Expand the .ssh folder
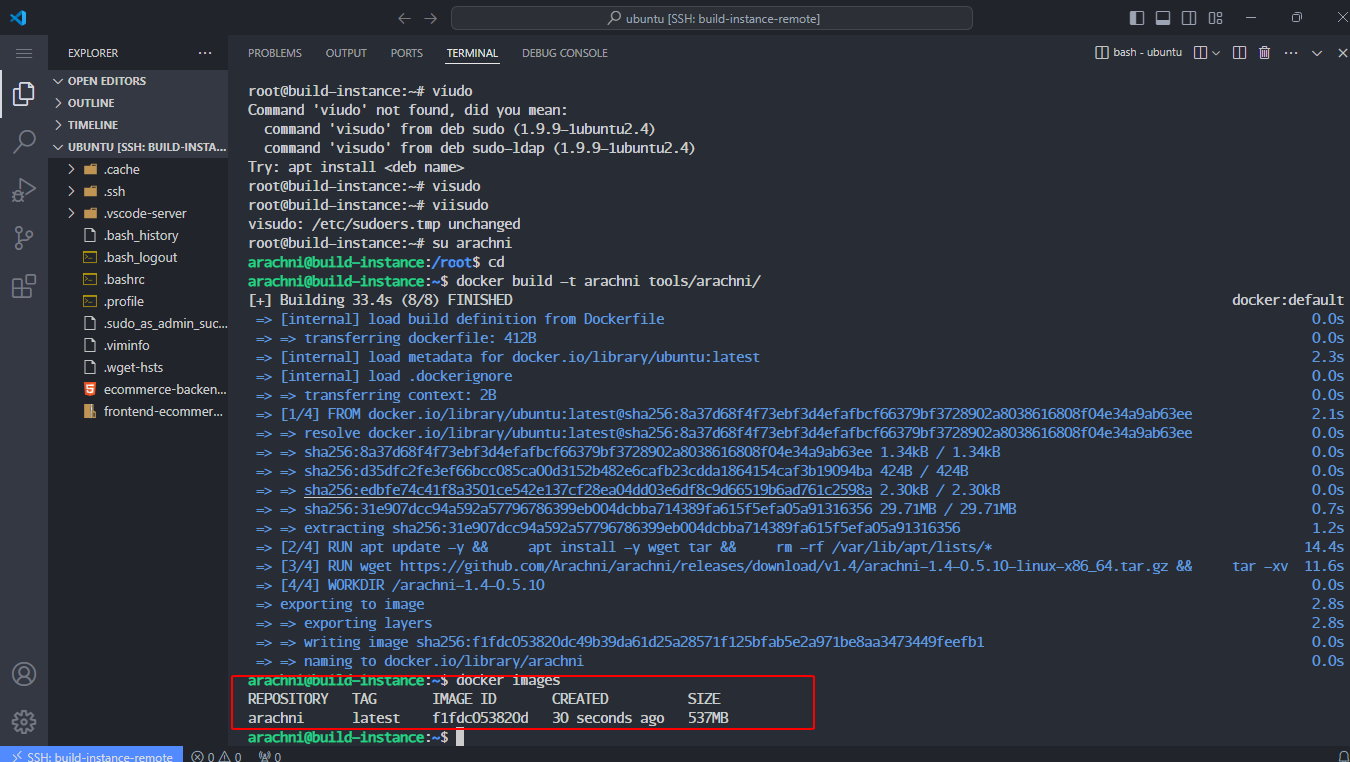Image resolution: width=1350 pixels, height=762 pixels. [138, 191]
